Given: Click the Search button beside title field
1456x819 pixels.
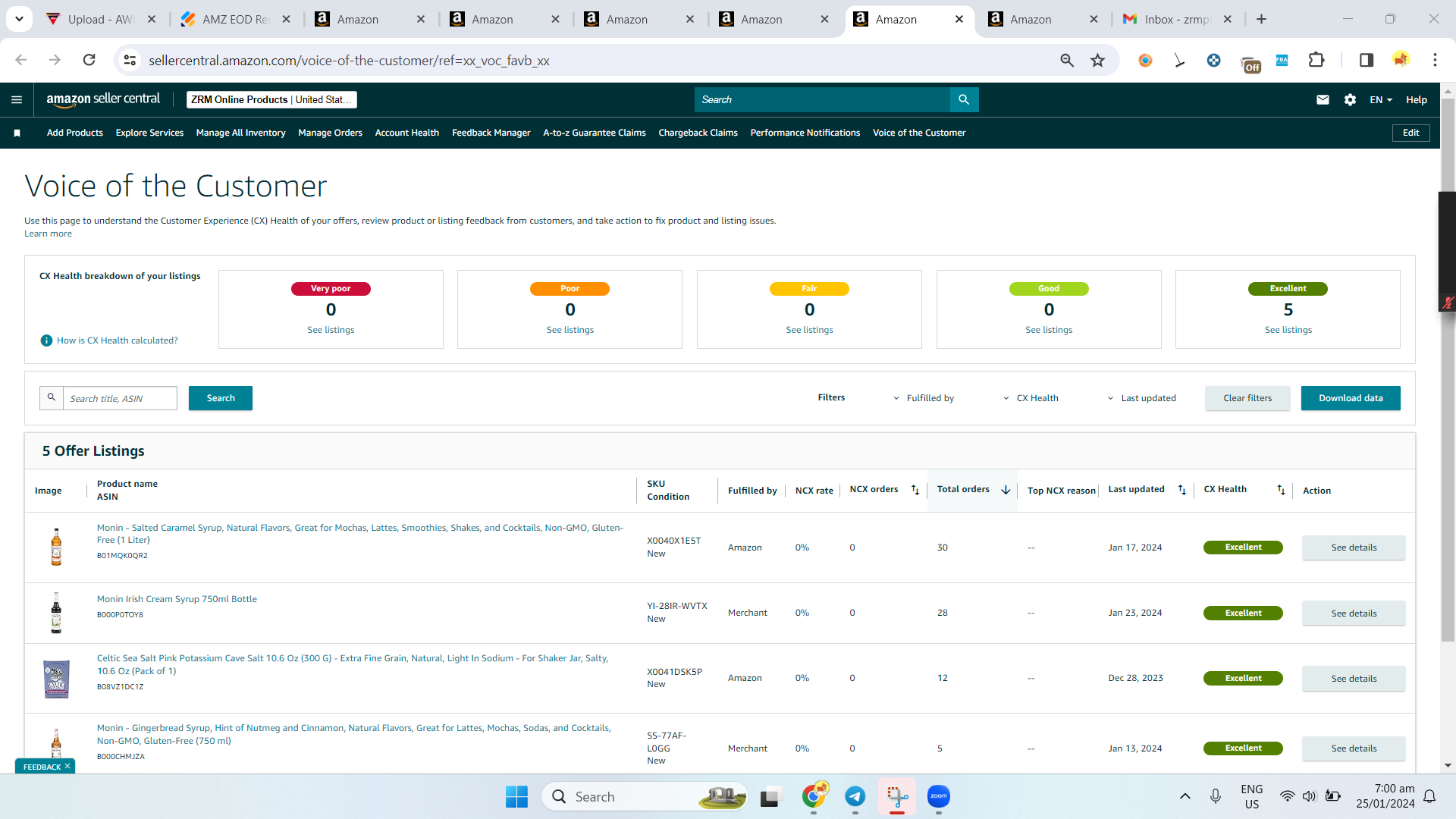Looking at the screenshot, I should point(221,398).
